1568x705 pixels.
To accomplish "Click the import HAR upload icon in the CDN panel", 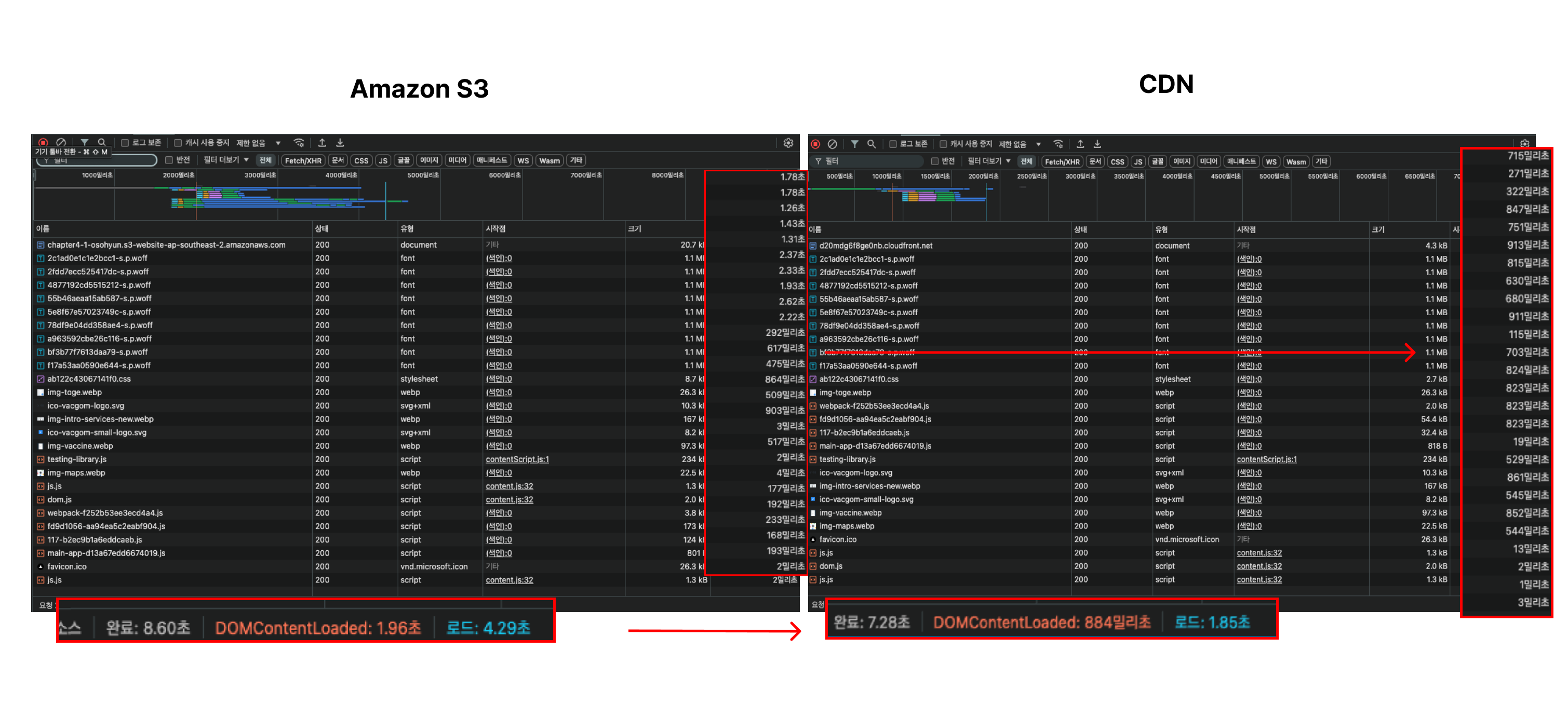I will [1080, 144].
